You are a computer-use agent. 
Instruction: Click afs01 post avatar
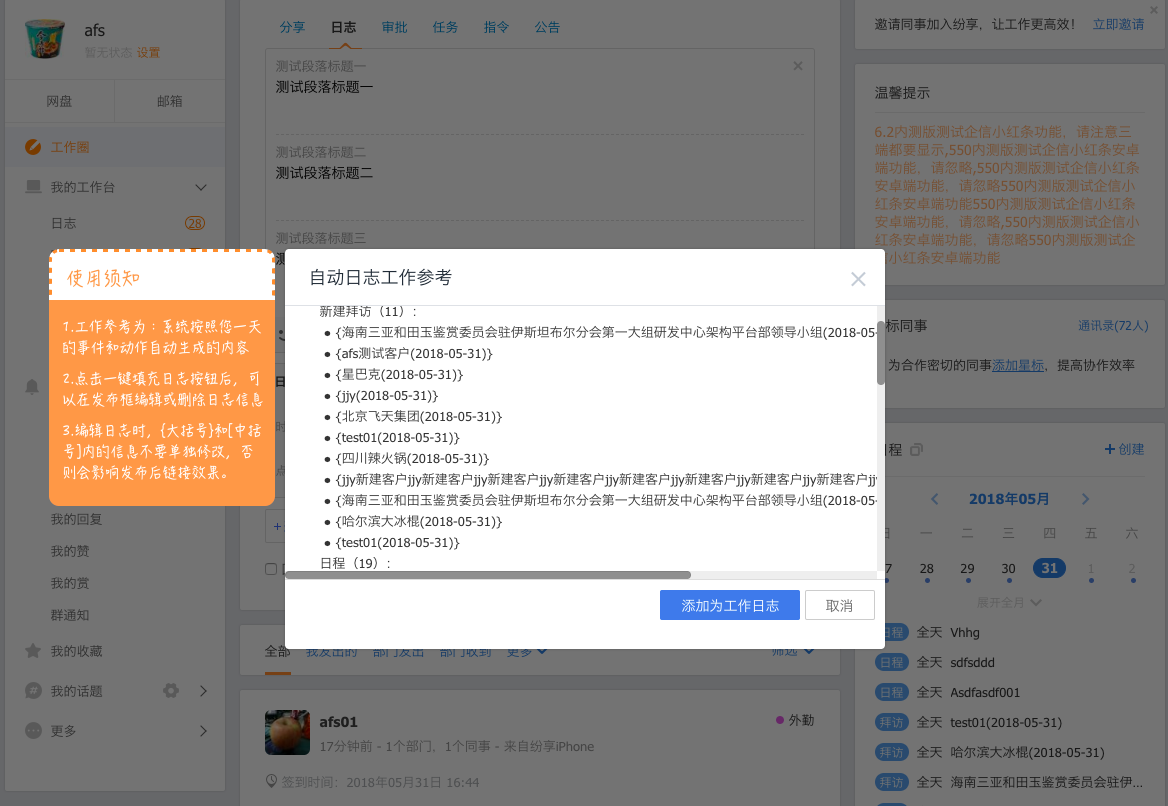click(287, 732)
